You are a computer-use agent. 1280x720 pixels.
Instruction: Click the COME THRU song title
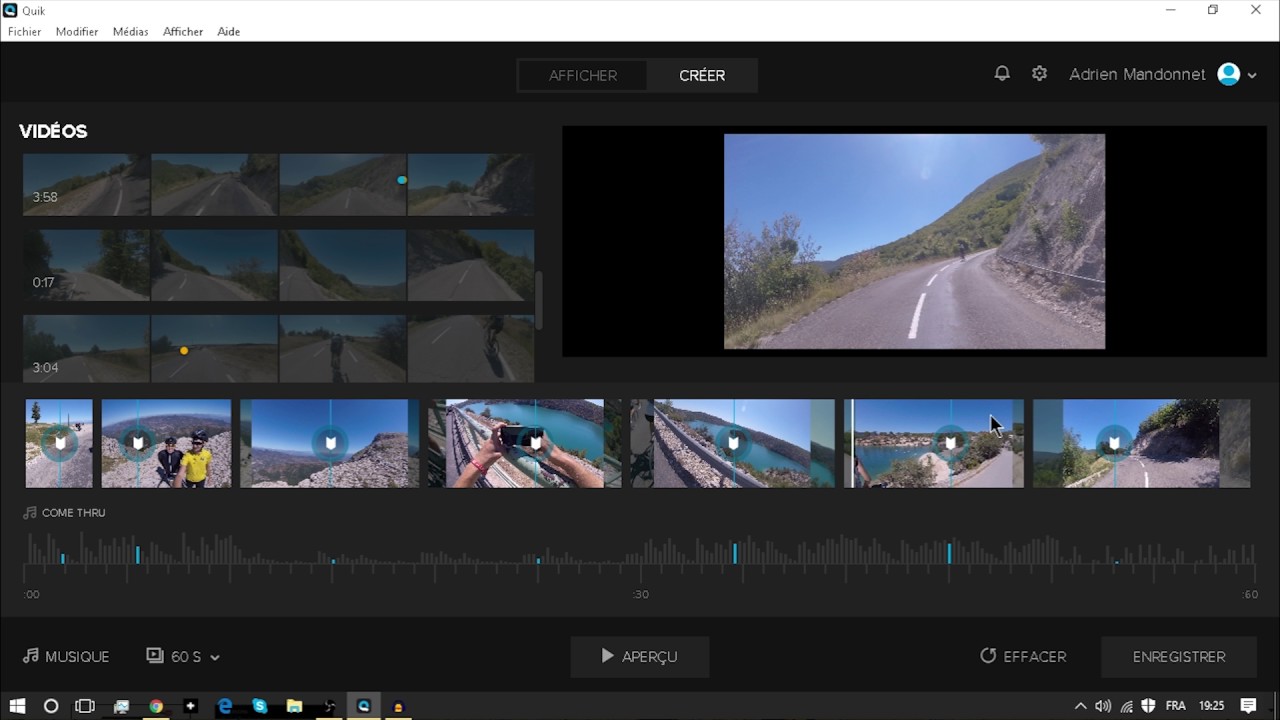74,513
